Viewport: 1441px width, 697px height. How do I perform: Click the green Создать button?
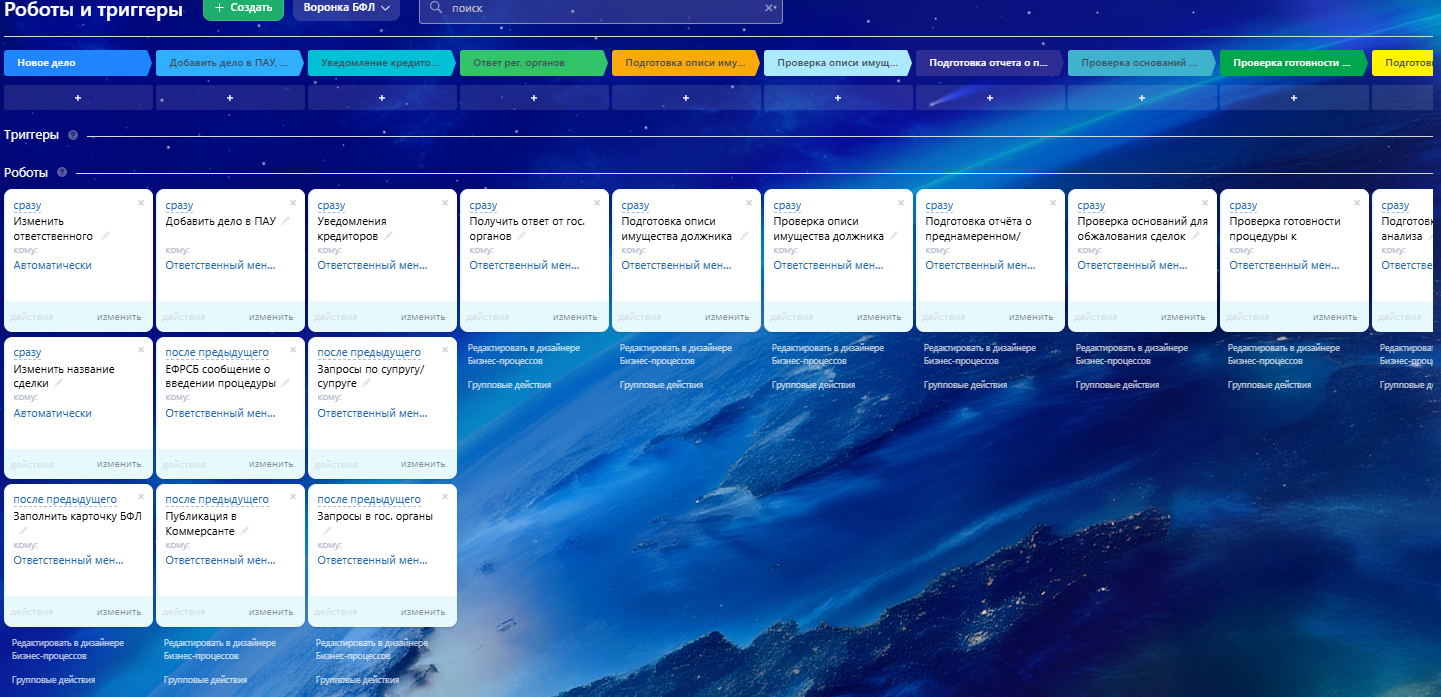tap(243, 8)
